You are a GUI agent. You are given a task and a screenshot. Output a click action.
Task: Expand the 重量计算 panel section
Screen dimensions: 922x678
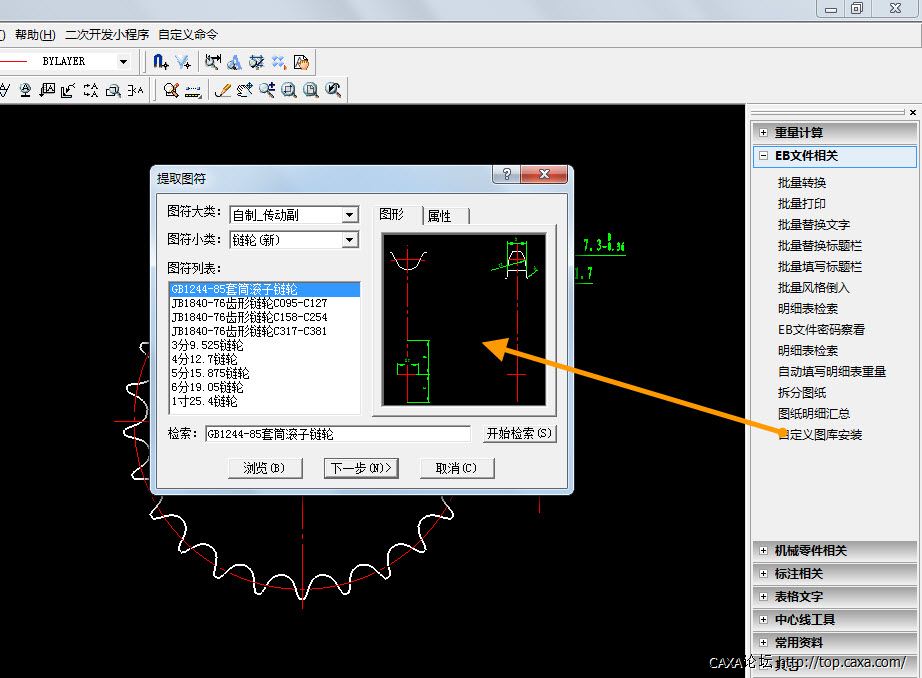point(764,132)
